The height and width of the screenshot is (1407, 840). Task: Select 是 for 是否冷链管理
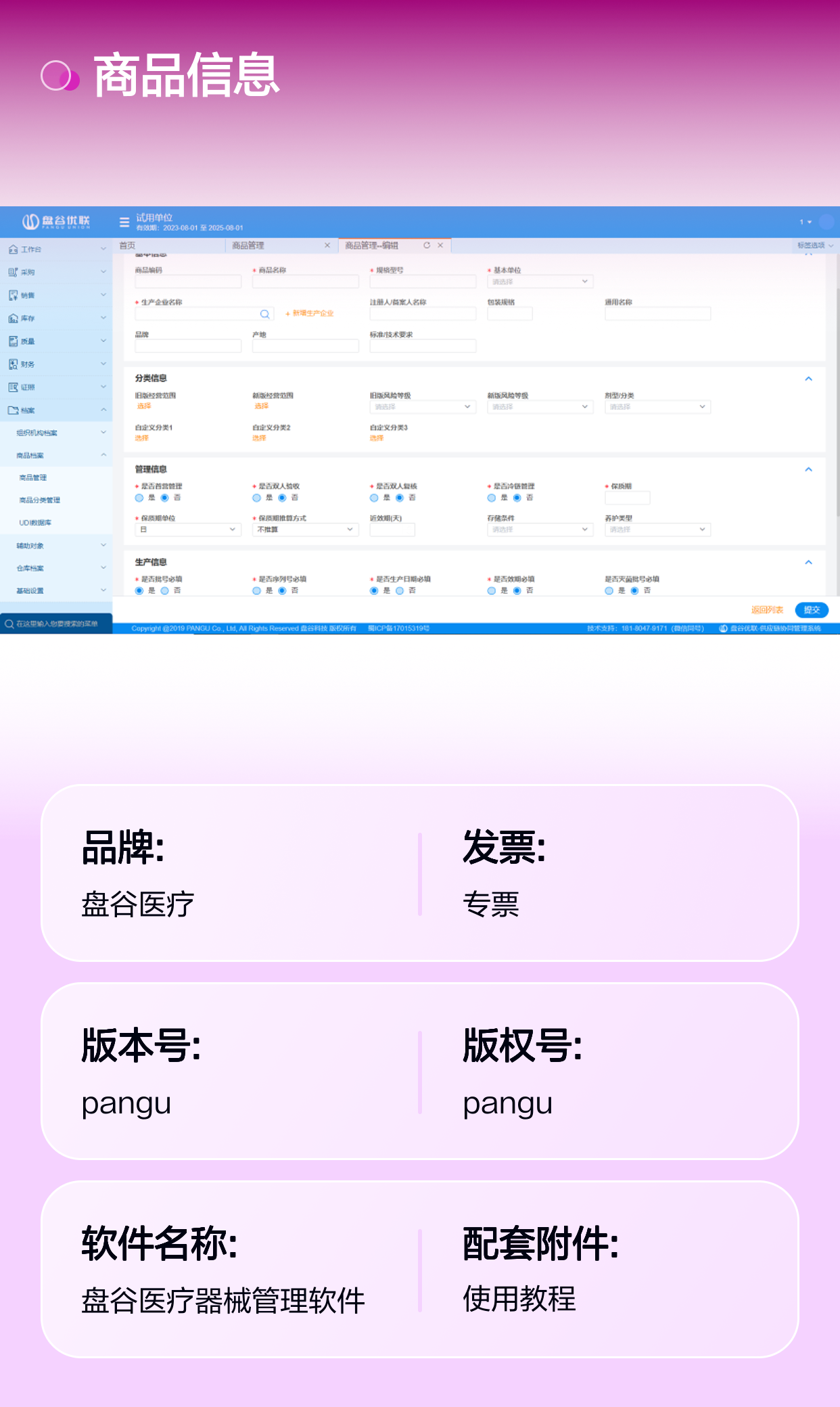(492, 498)
